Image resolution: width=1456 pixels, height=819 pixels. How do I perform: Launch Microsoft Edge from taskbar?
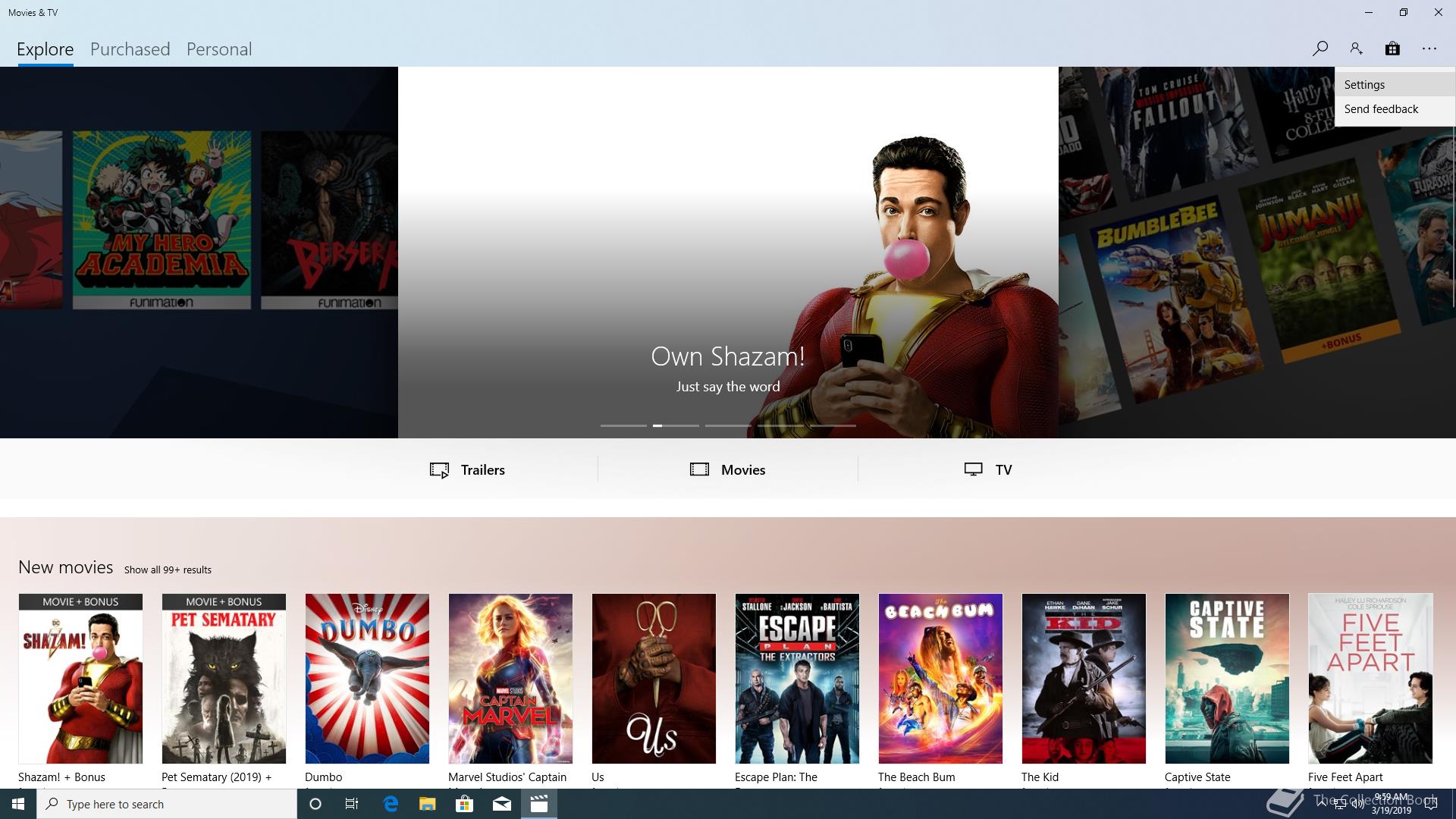(391, 804)
